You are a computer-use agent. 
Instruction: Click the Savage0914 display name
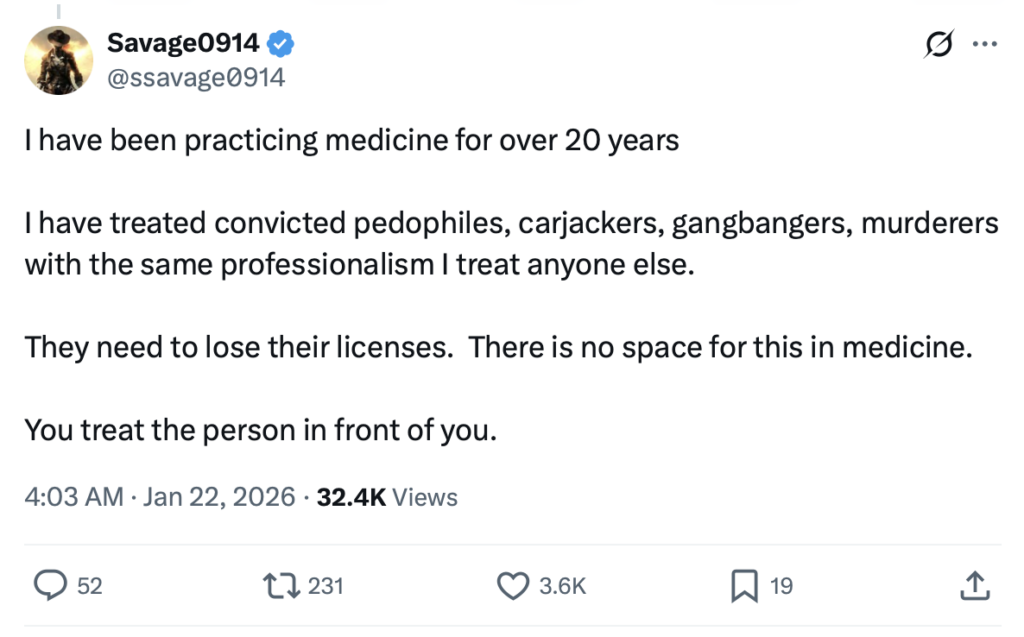pos(183,43)
